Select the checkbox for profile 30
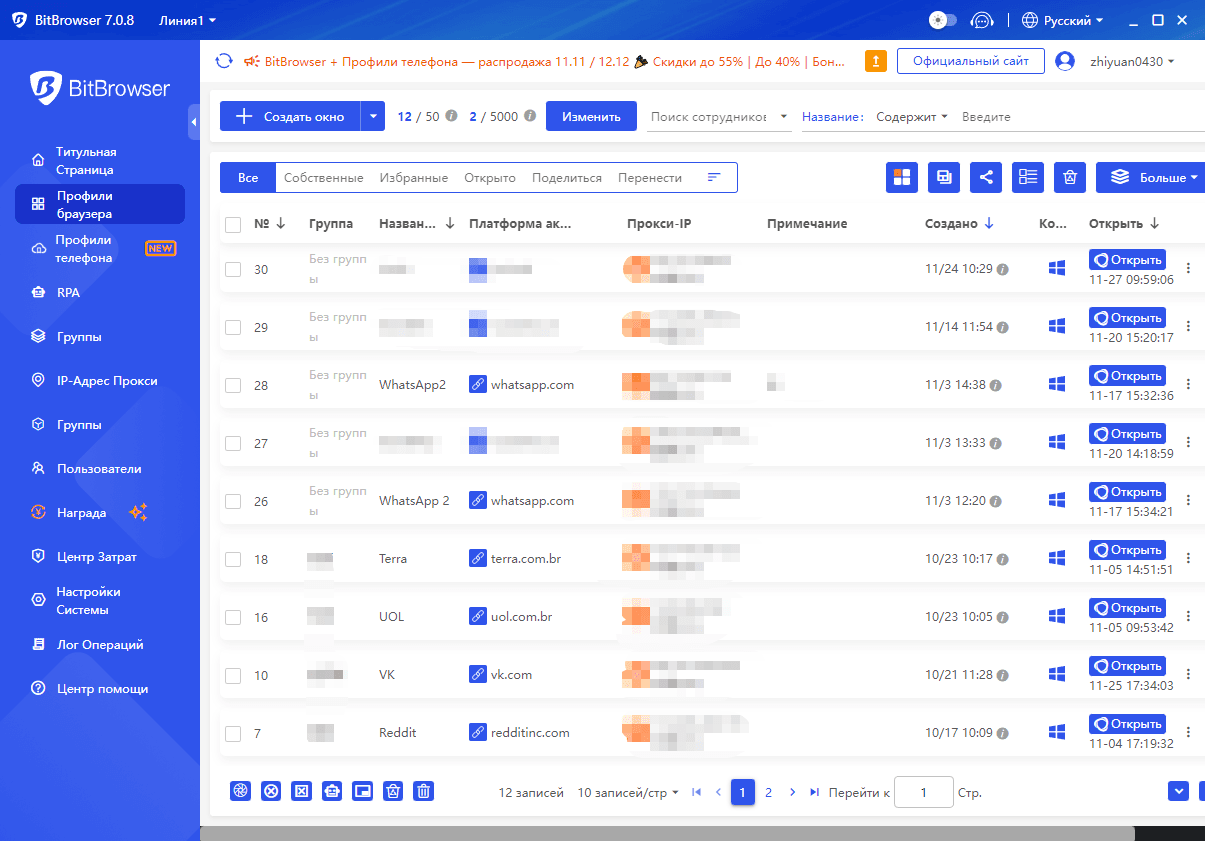This screenshot has width=1205, height=841. pos(232,270)
